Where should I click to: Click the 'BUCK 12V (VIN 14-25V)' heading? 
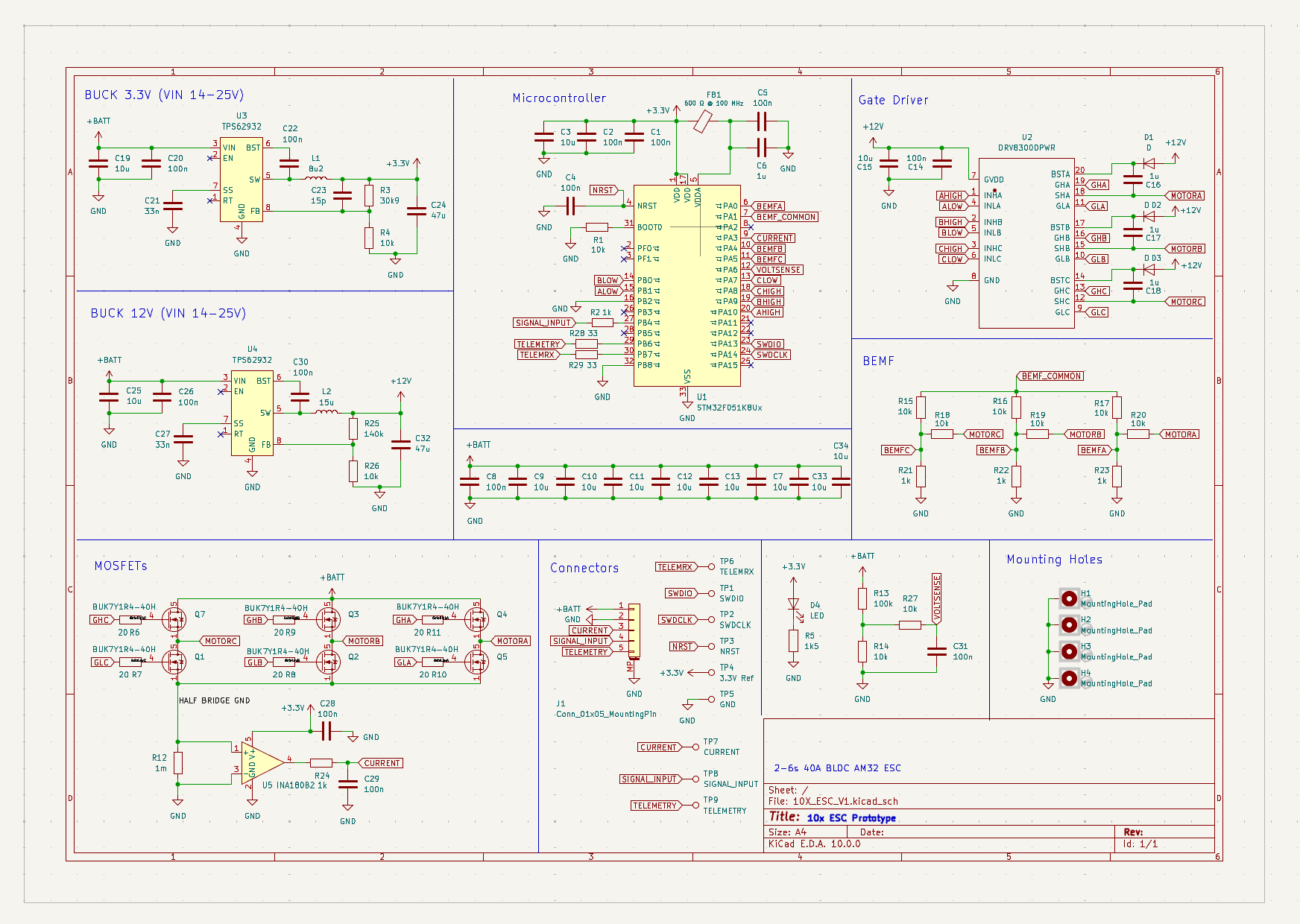coord(168,313)
